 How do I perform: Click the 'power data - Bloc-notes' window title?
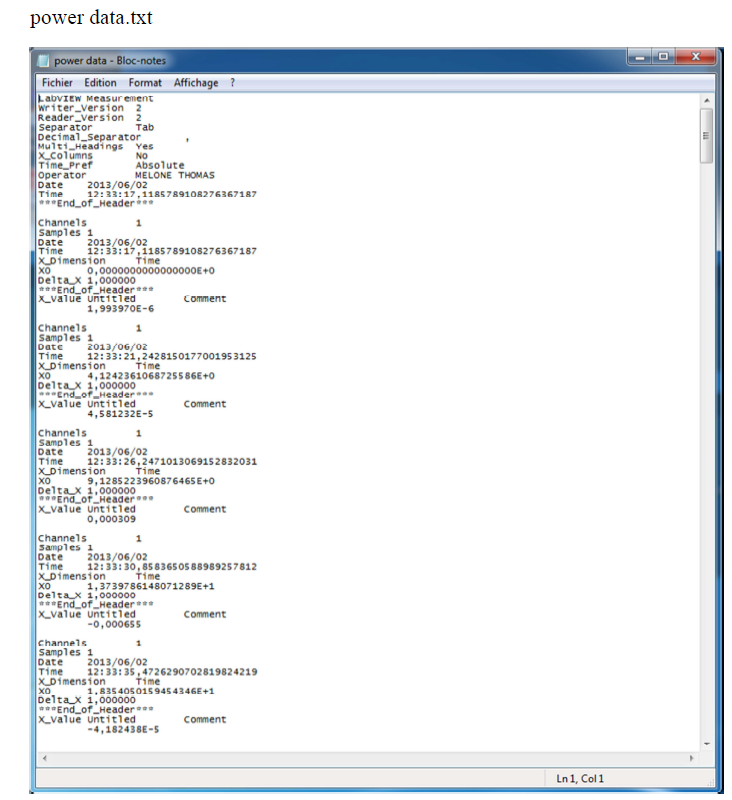110,61
